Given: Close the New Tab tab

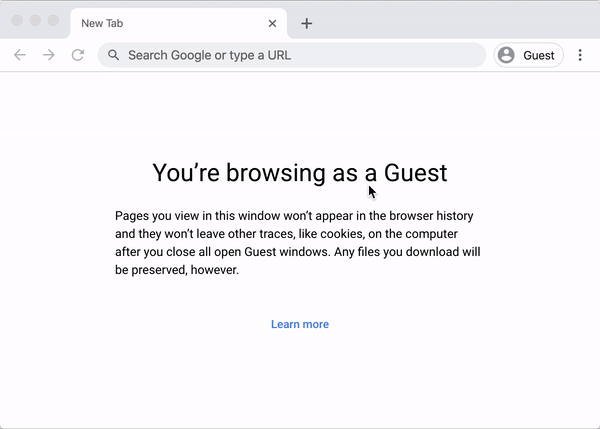Looking at the screenshot, I should 272,24.
